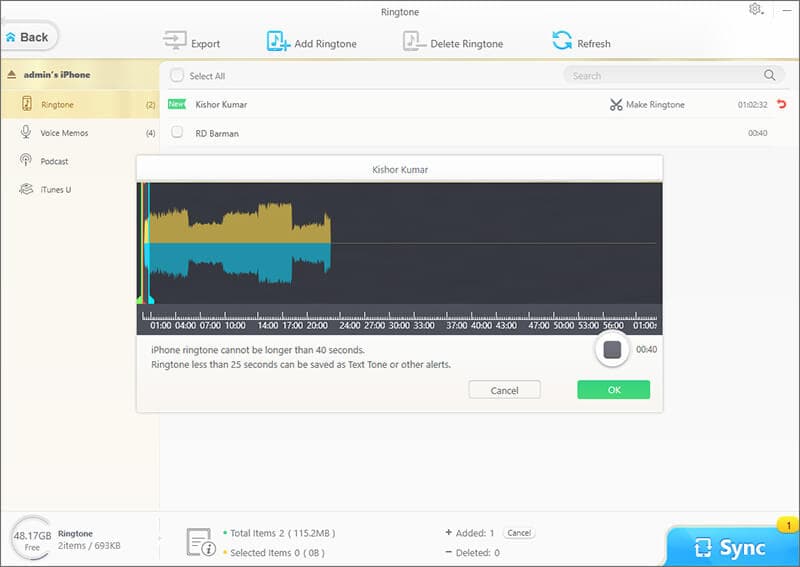
Task: Click the blue end marker handle
Action: [150, 299]
